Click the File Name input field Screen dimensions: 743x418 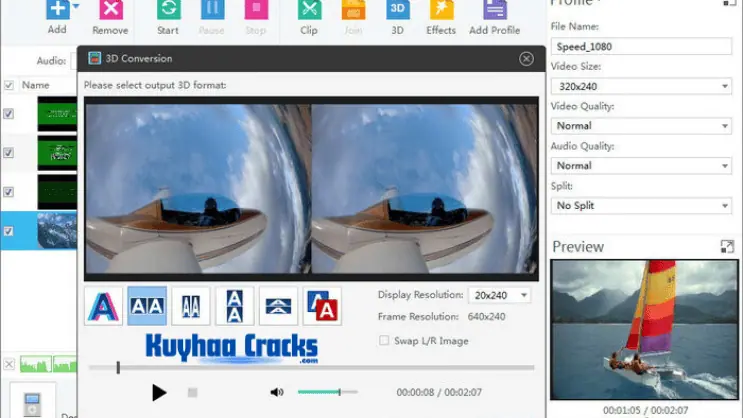pos(642,46)
